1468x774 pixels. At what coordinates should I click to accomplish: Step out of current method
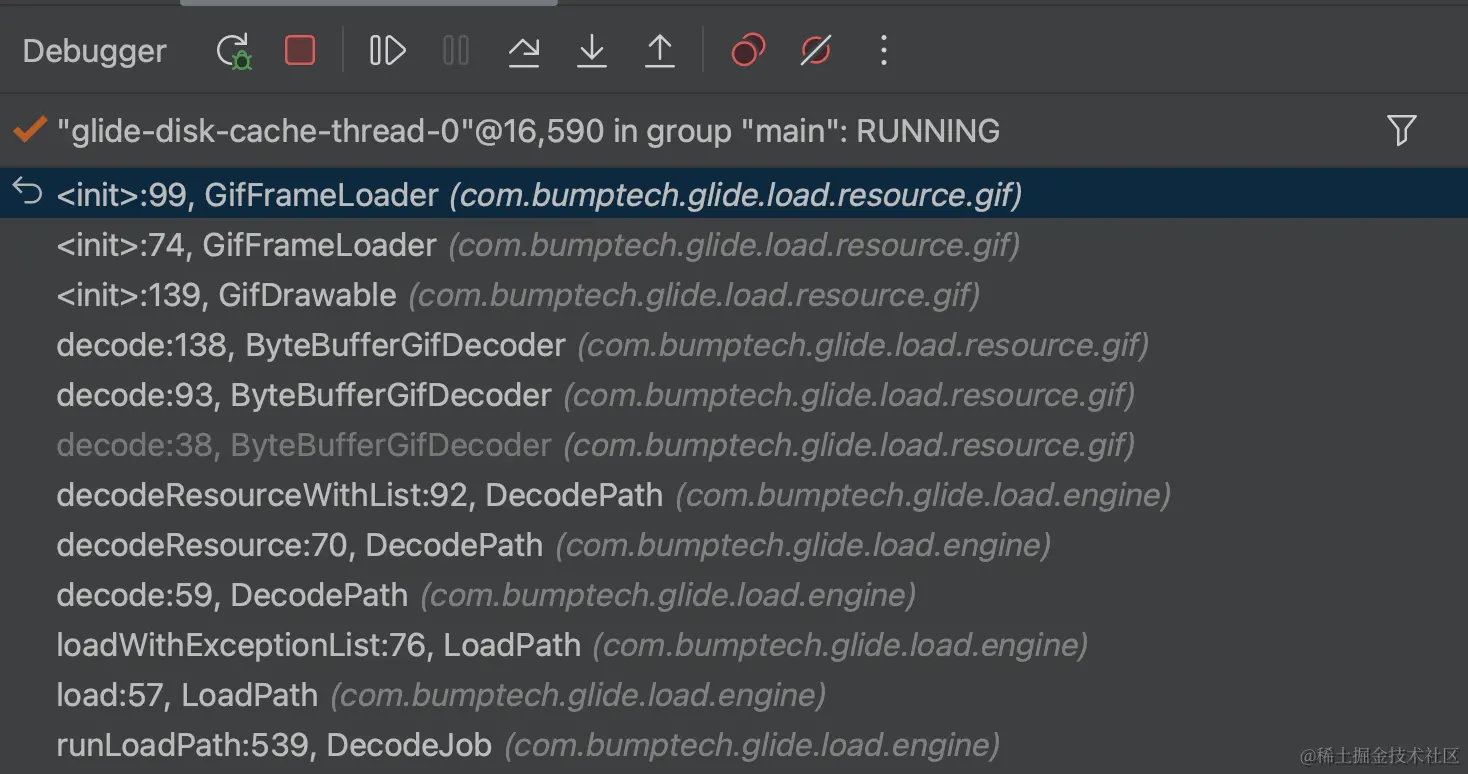pos(660,51)
